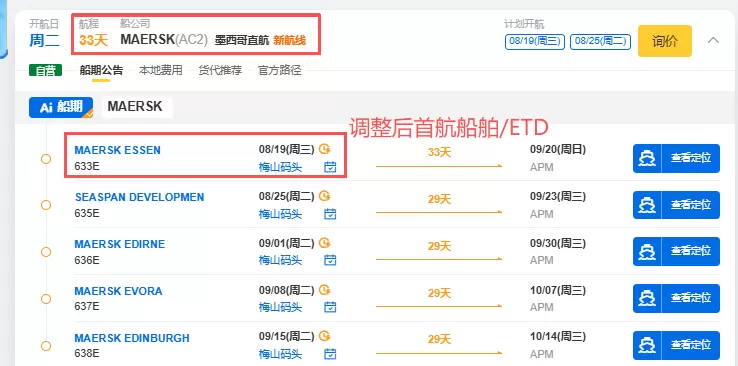This screenshot has height=366, width=738.
Task: Switch to 官方路径 tab
Action: tap(280, 71)
